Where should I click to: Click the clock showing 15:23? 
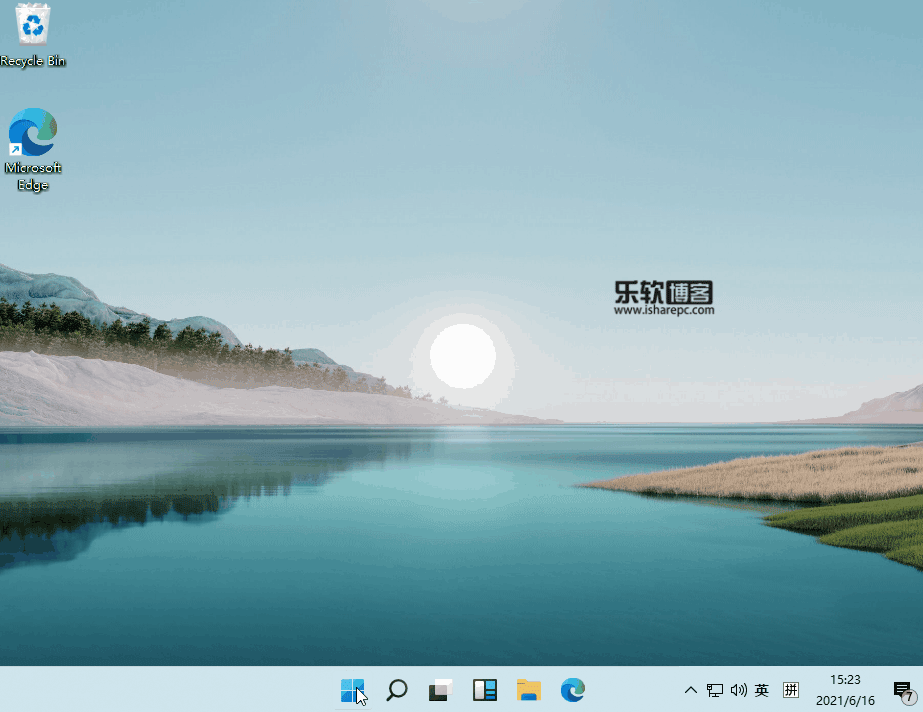846,679
